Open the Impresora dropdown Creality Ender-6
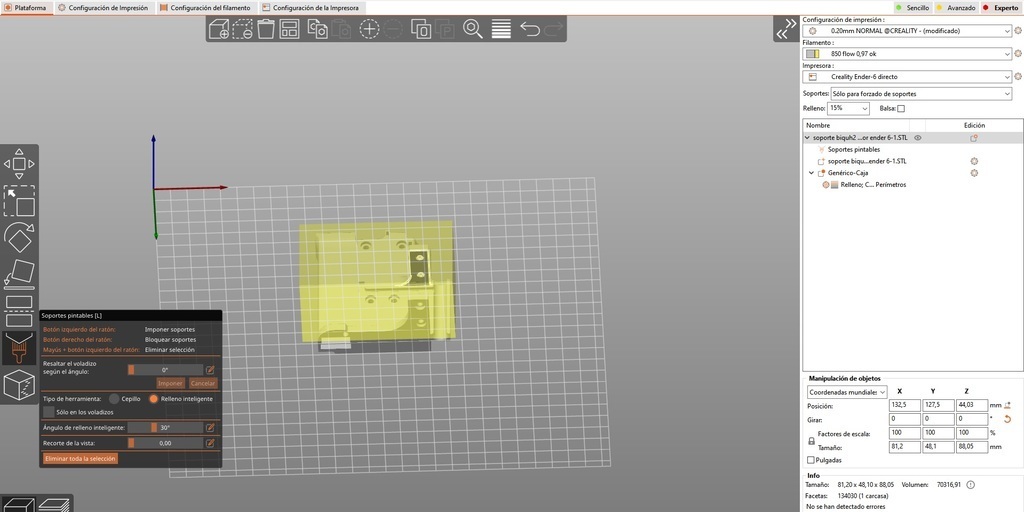 [x=907, y=76]
